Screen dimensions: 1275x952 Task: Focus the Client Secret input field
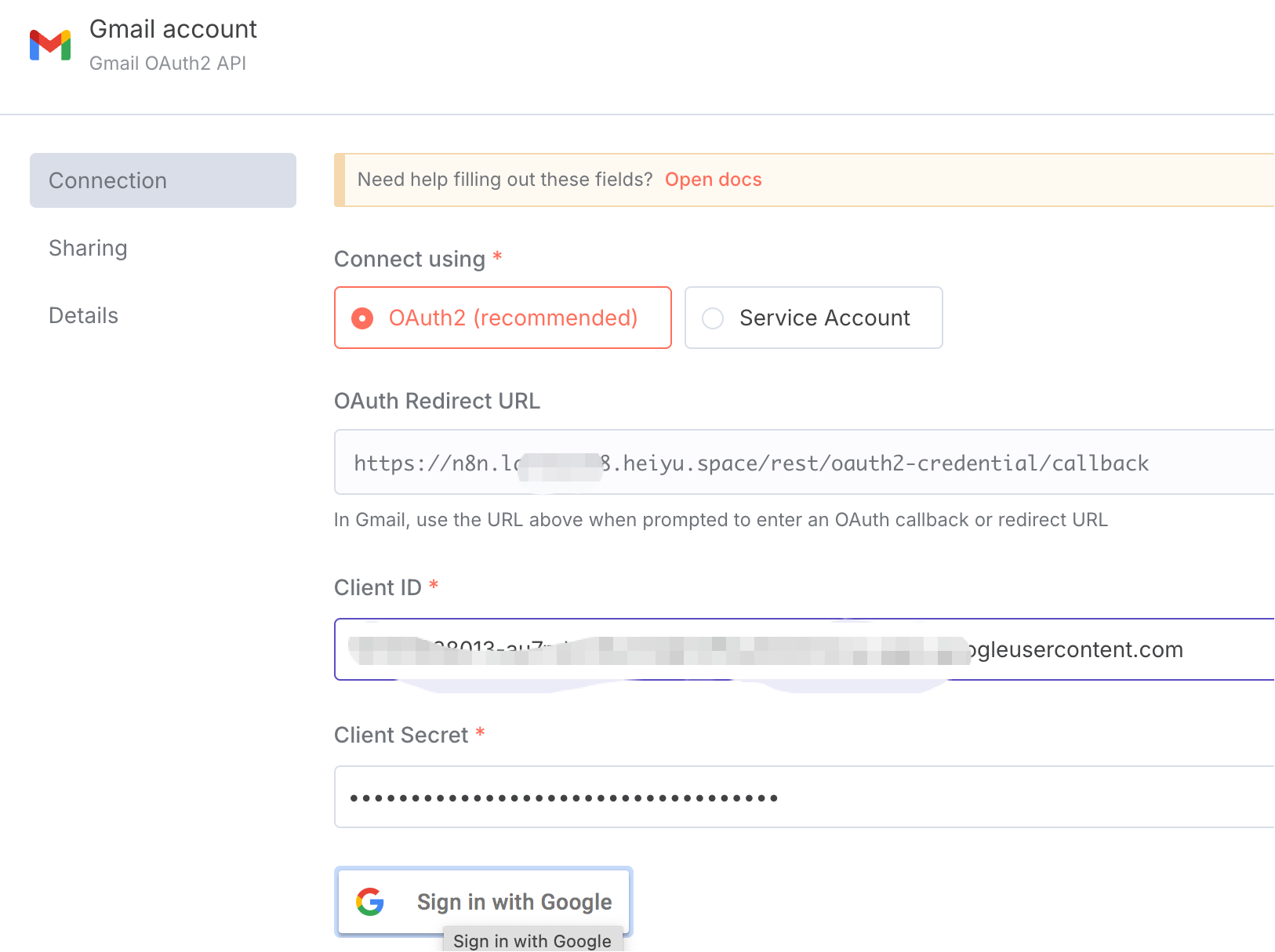coord(805,797)
